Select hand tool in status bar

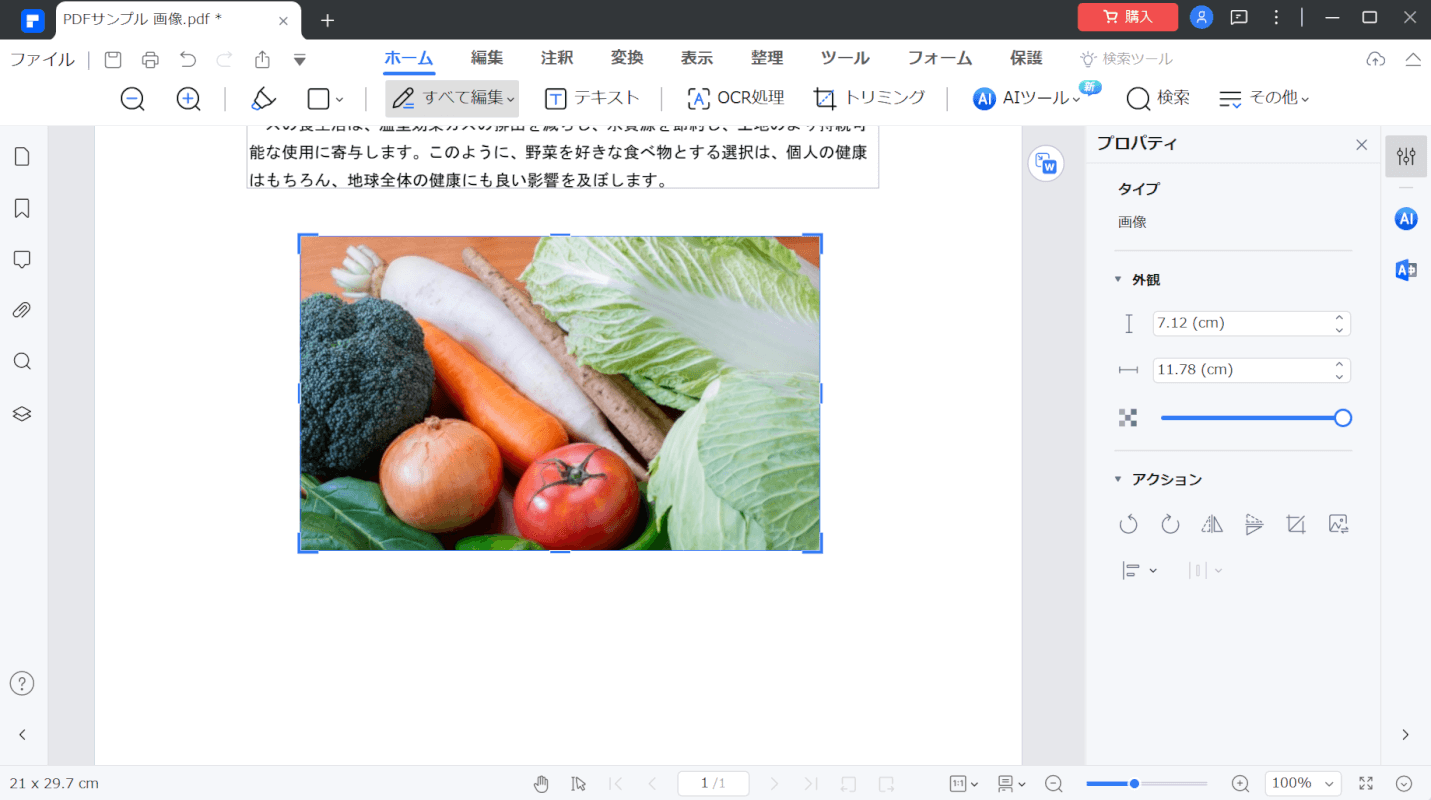[541, 783]
